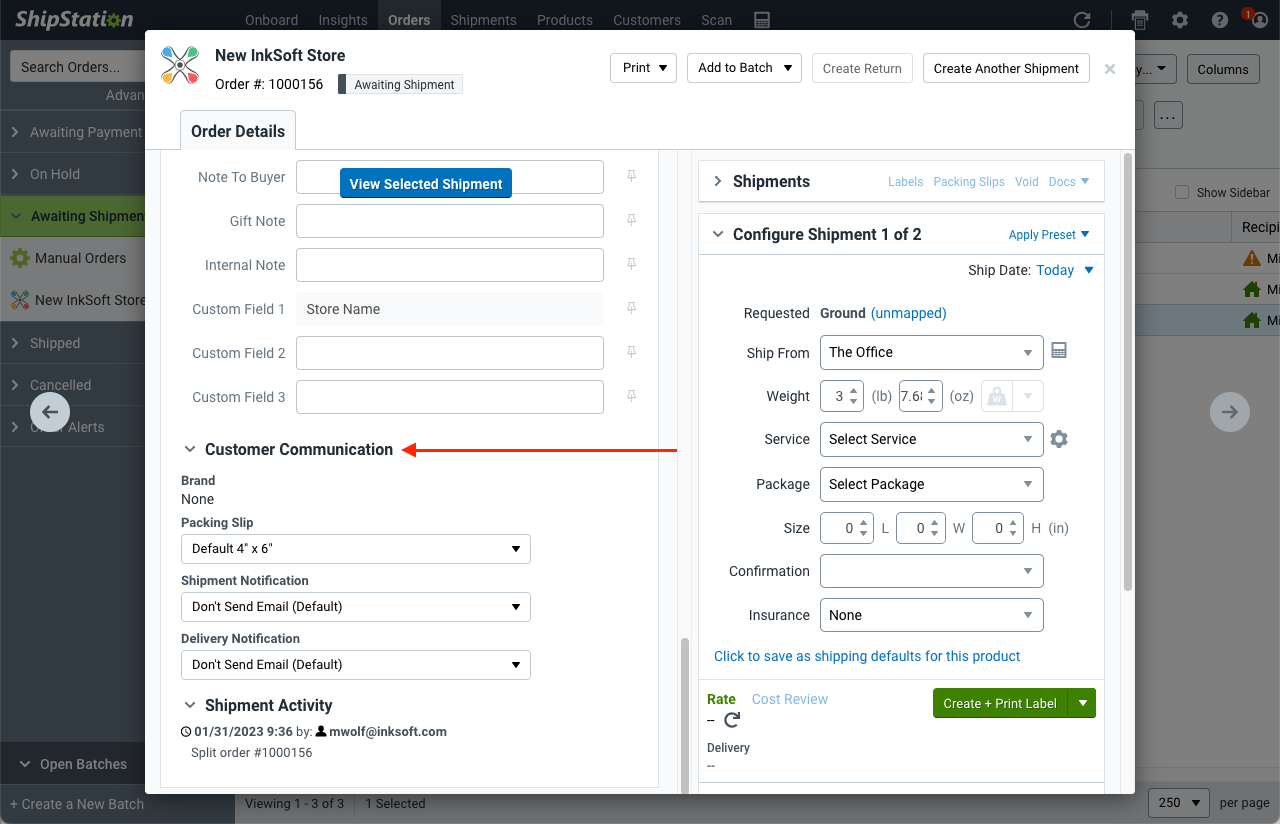Viewport: 1280px width, 824px height.
Task: Pin the Internal Note field
Action: pos(631,263)
